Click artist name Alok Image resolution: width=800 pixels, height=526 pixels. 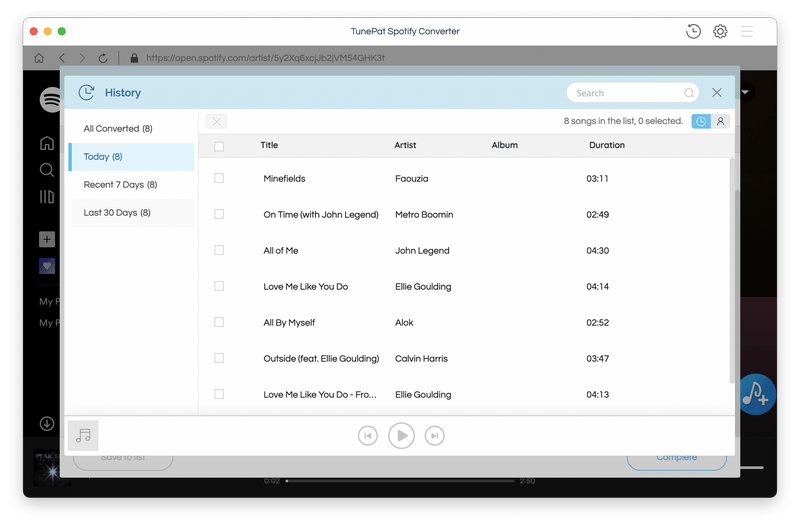(x=404, y=322)
